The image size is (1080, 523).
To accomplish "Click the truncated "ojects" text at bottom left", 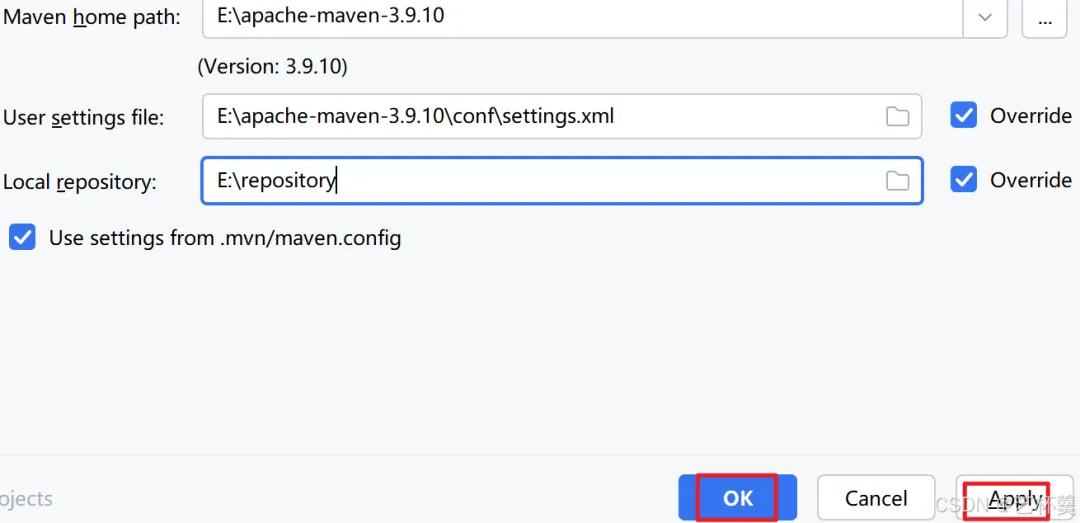I will (26, 498).
